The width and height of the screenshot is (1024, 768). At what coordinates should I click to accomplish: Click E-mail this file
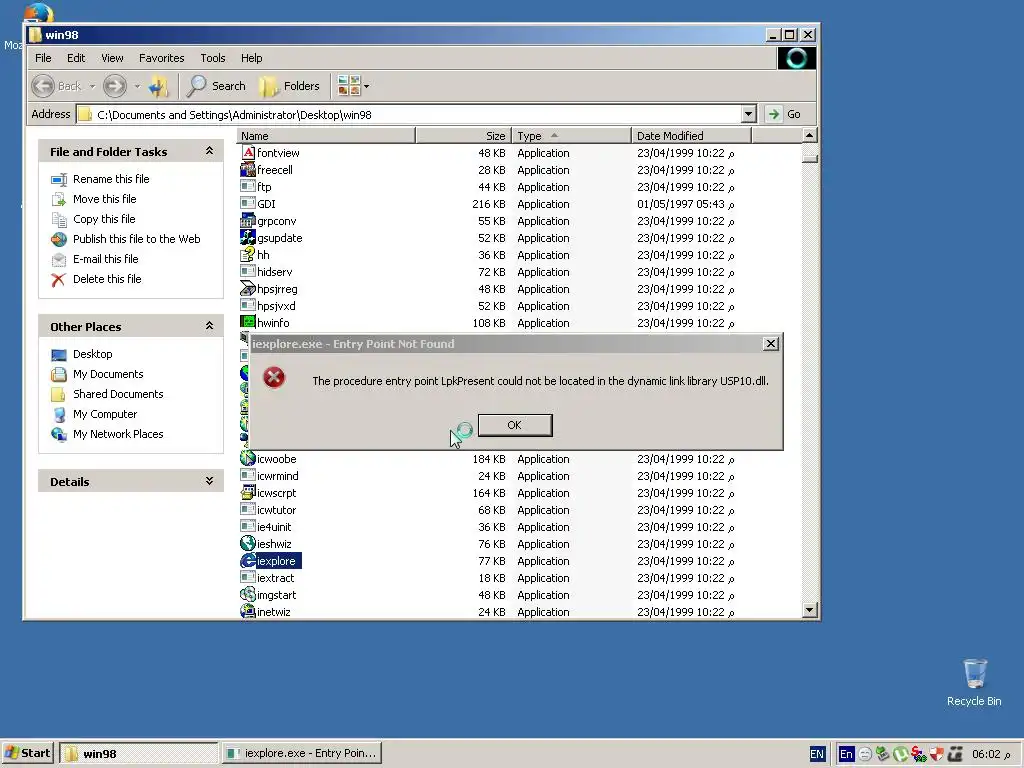click(x=106, y=259)
